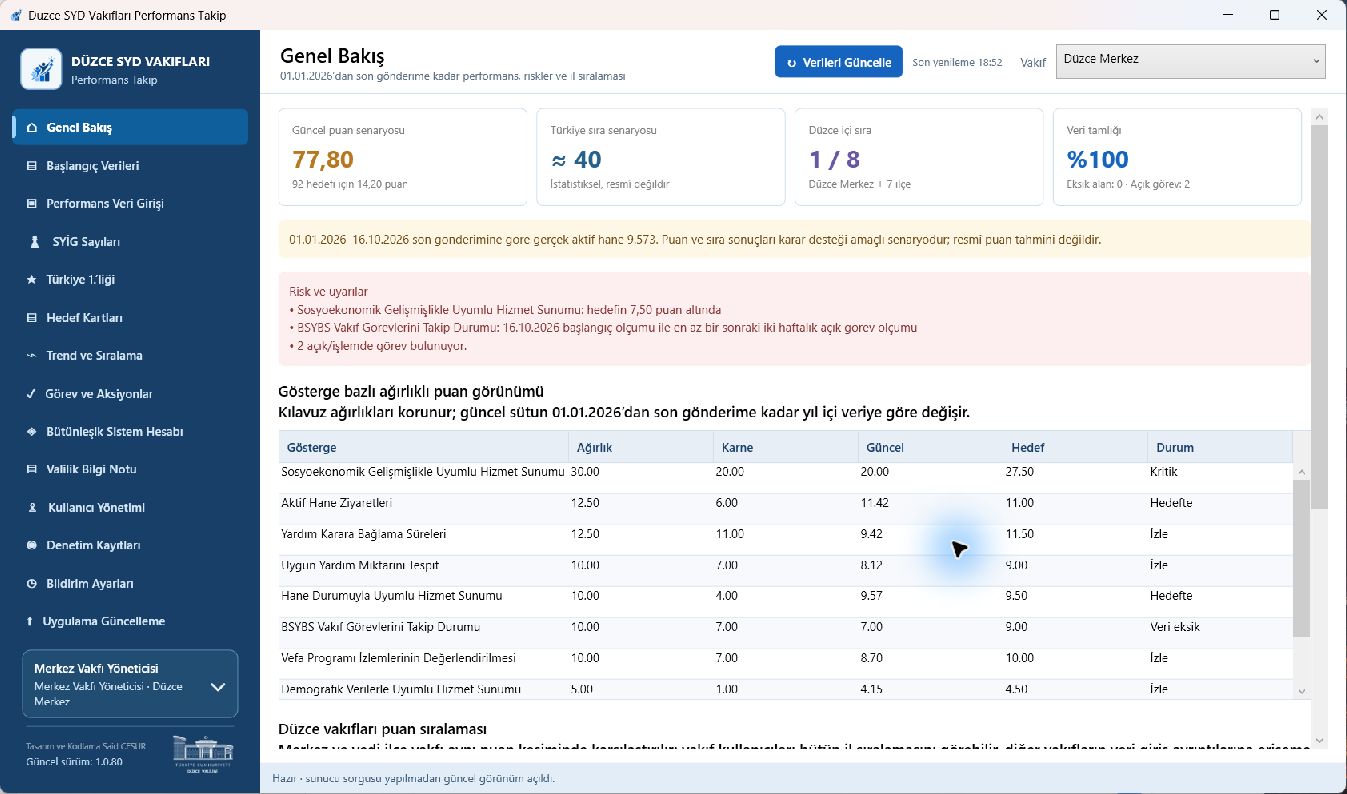The width and height of the screenshot is (1347, 794).
Task: Sort table by Gösterge column header
Action: pyautogui.click(x=424, y=447)
